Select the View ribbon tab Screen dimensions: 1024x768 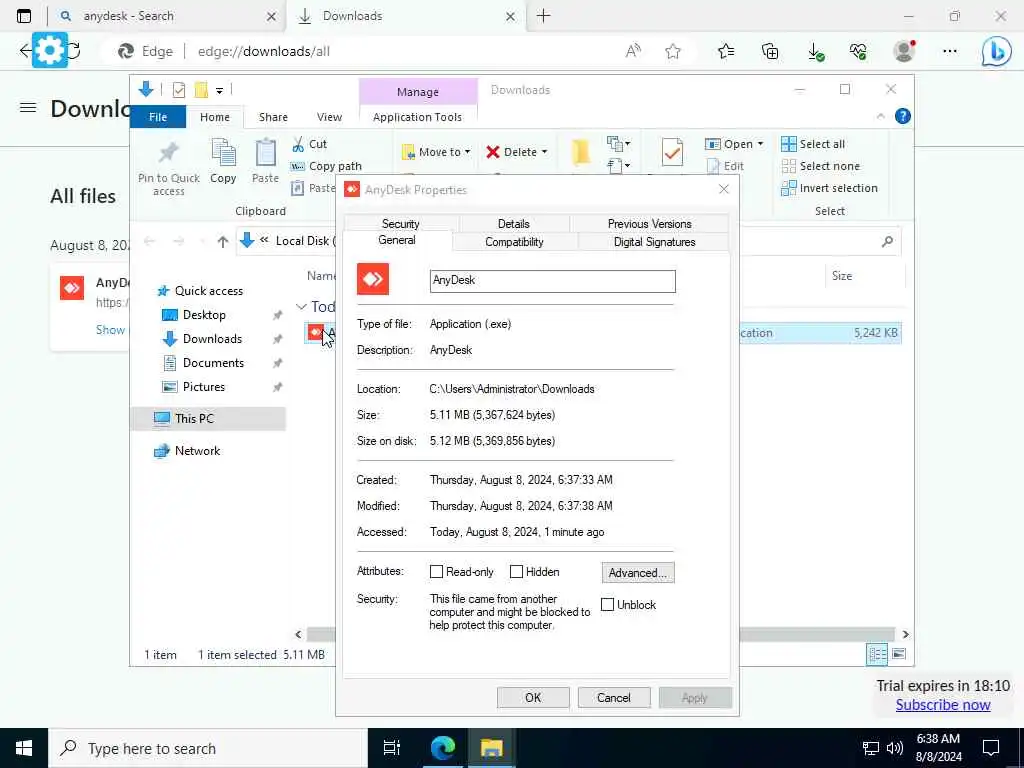329,117
